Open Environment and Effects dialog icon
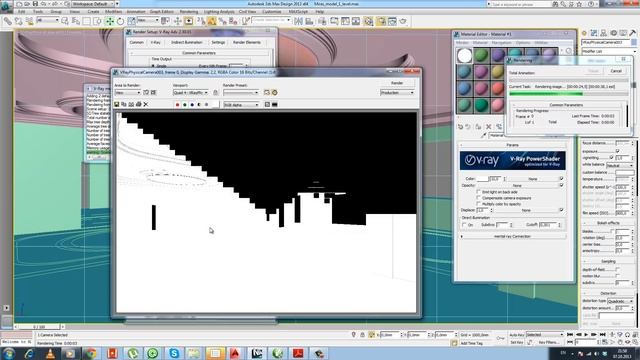The width and height of the screenshot is (640, 360). click(x=275, y=93)
